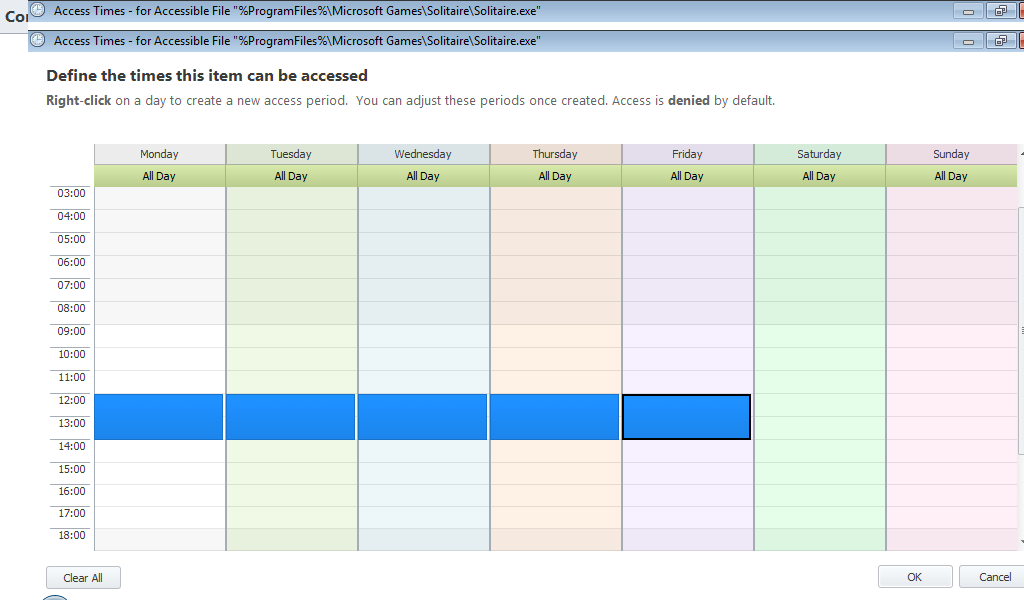1024x600 pixels.
Task: Click the All Day cell under Saturday
Action: click(x=819, y=176)
